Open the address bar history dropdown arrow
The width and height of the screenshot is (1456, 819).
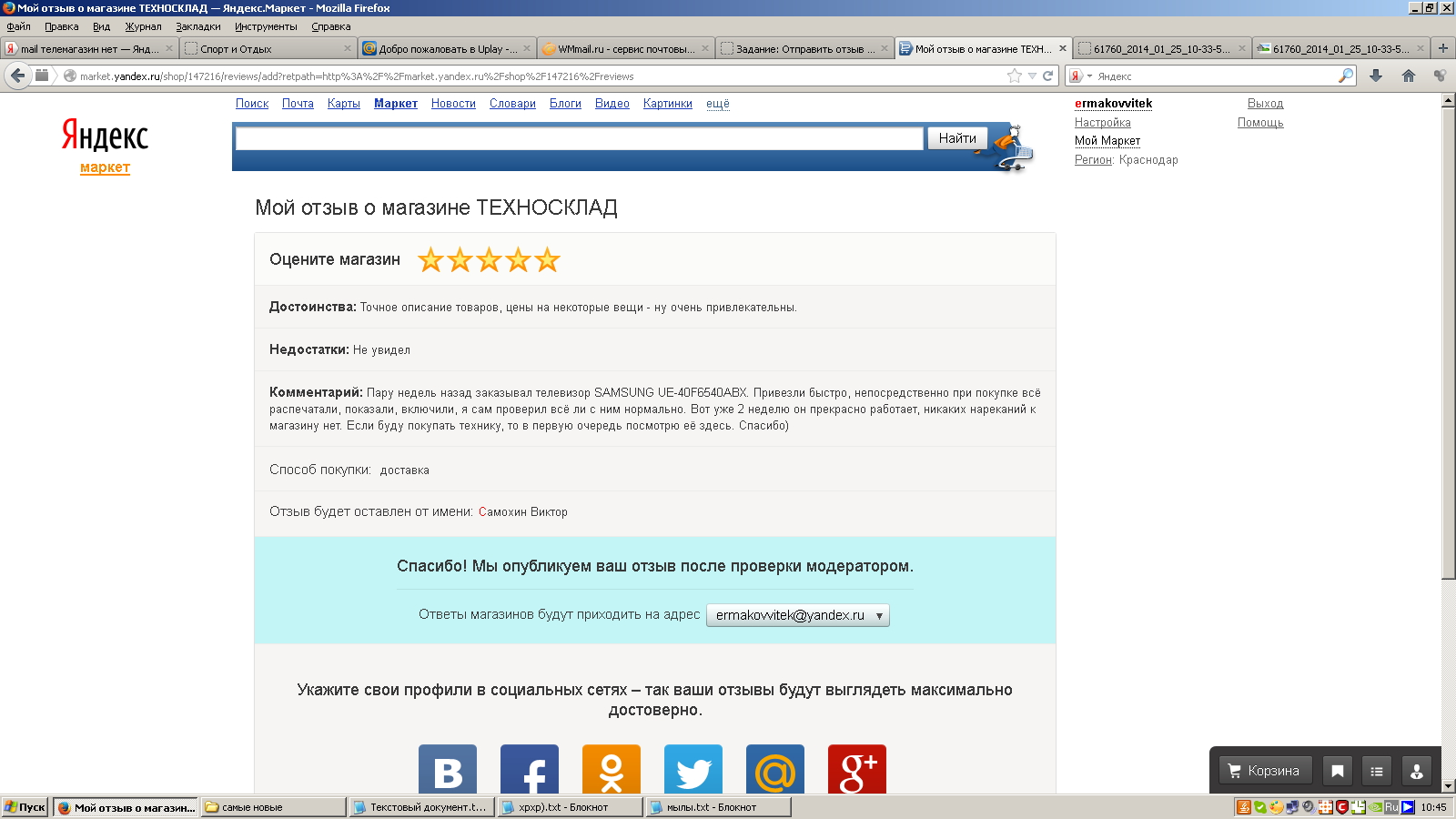[1032, 76]
